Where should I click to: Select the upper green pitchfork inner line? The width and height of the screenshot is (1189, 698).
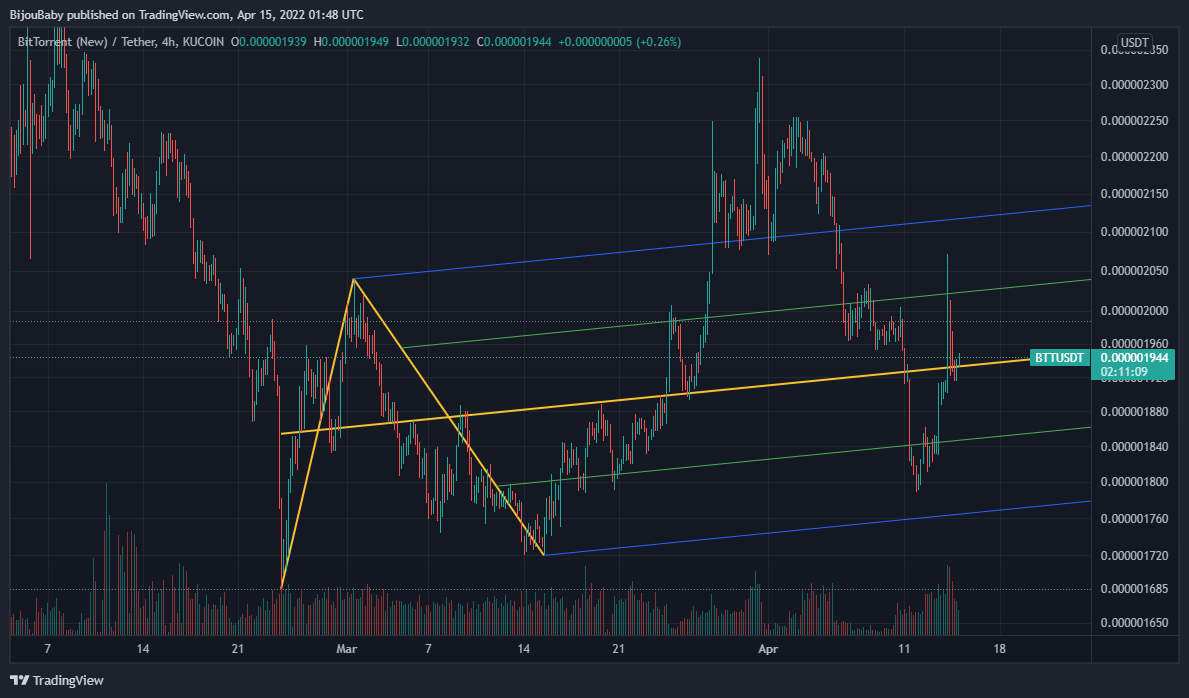747,314
